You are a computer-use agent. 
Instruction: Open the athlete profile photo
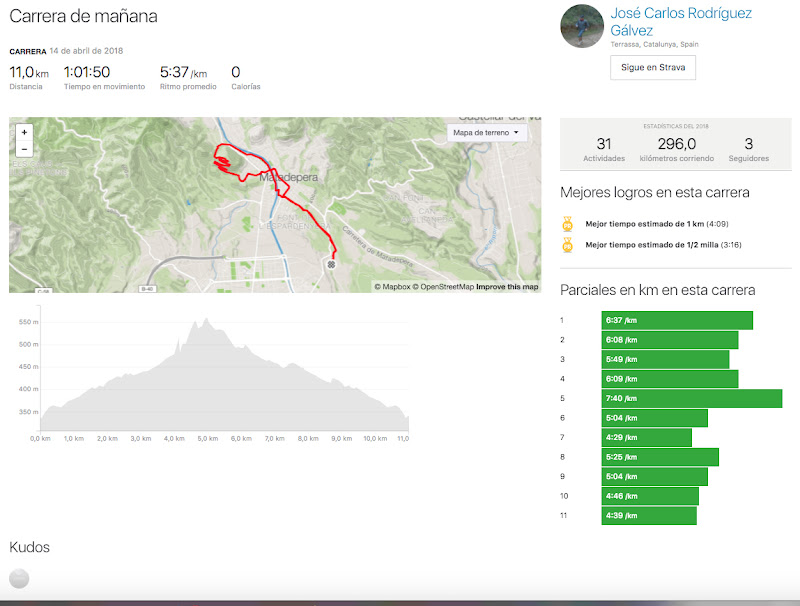pos(581,26)
